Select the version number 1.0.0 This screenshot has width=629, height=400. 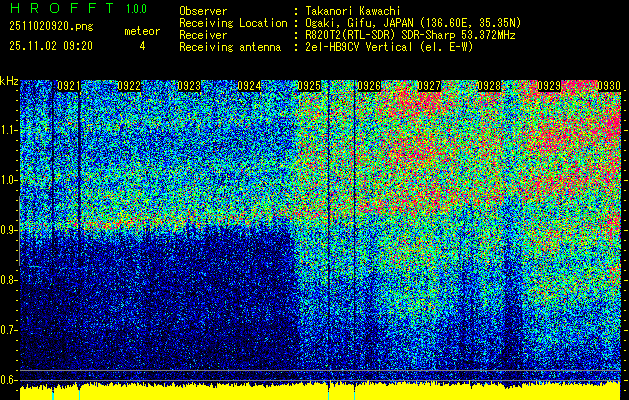point(136,9)
